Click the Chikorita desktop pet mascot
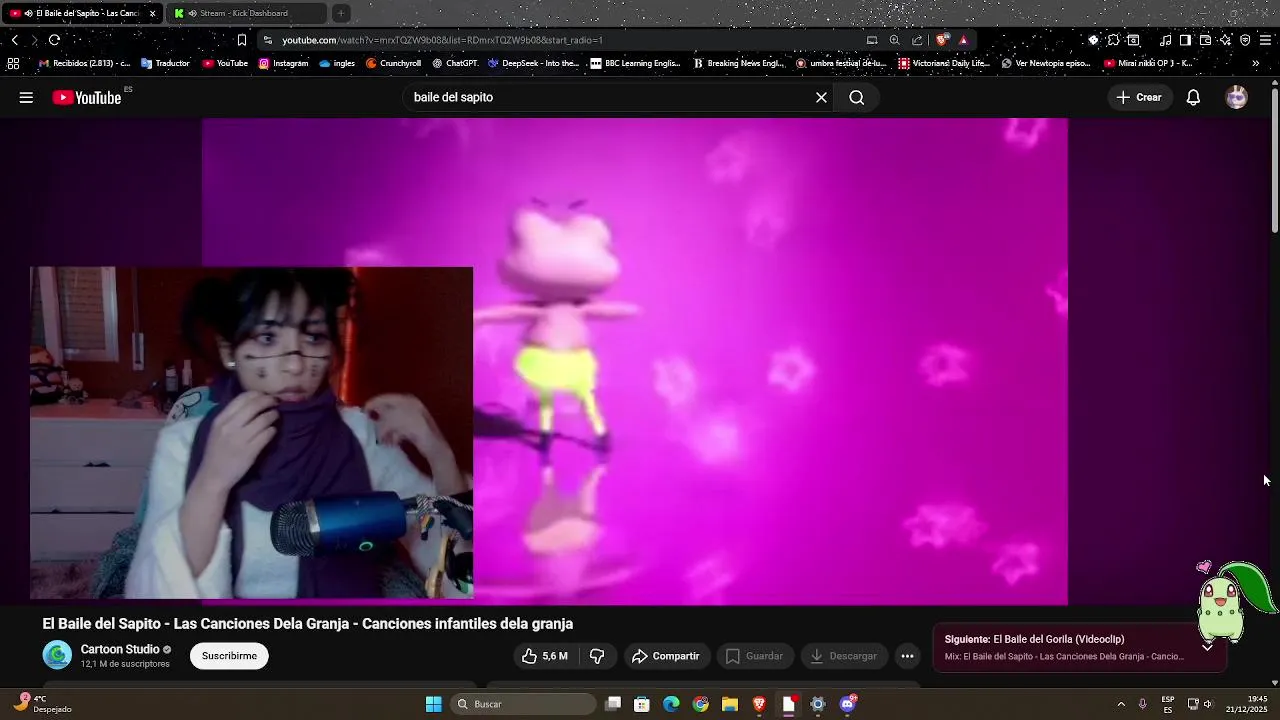Screen dimensions: 1280x720 tap(1234, 600)
